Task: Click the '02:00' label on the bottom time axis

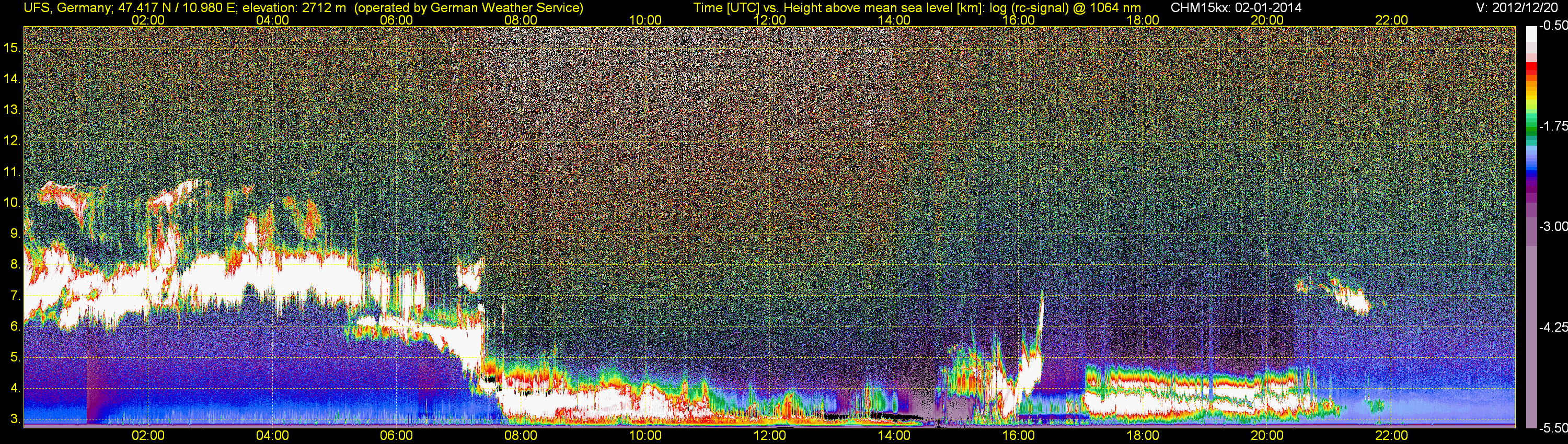Action: 148,436
